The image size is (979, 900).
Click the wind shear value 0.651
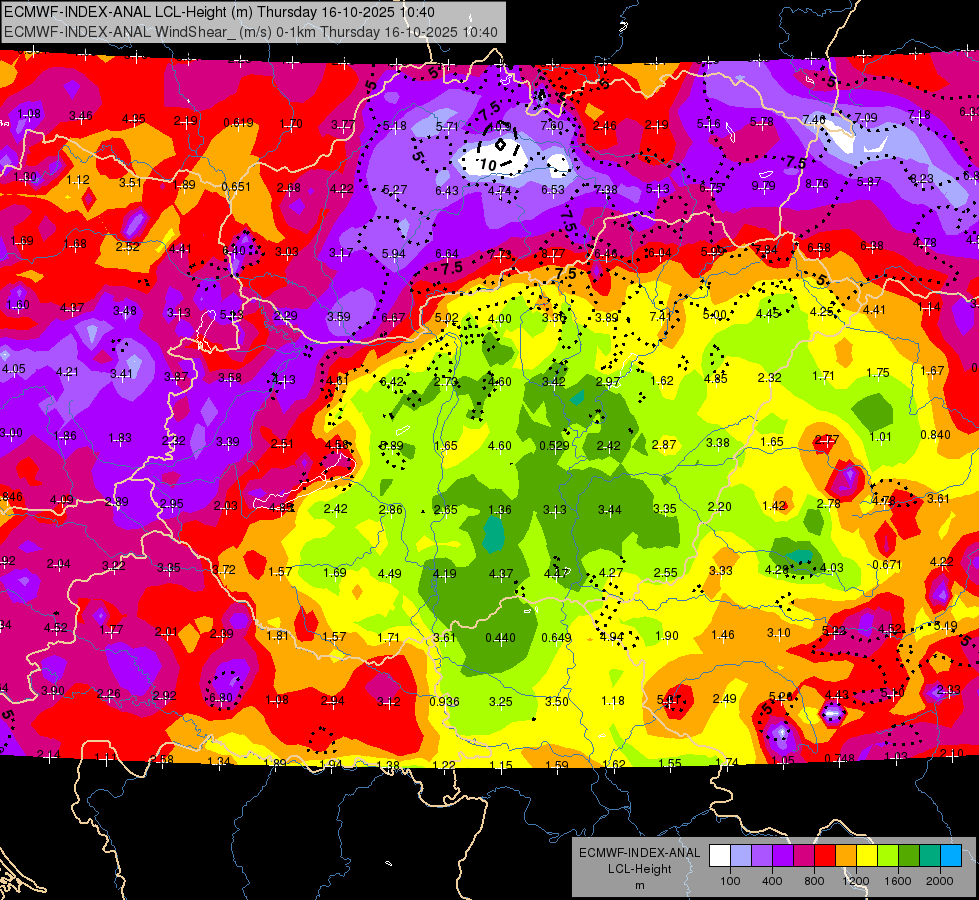click(236, 186)
